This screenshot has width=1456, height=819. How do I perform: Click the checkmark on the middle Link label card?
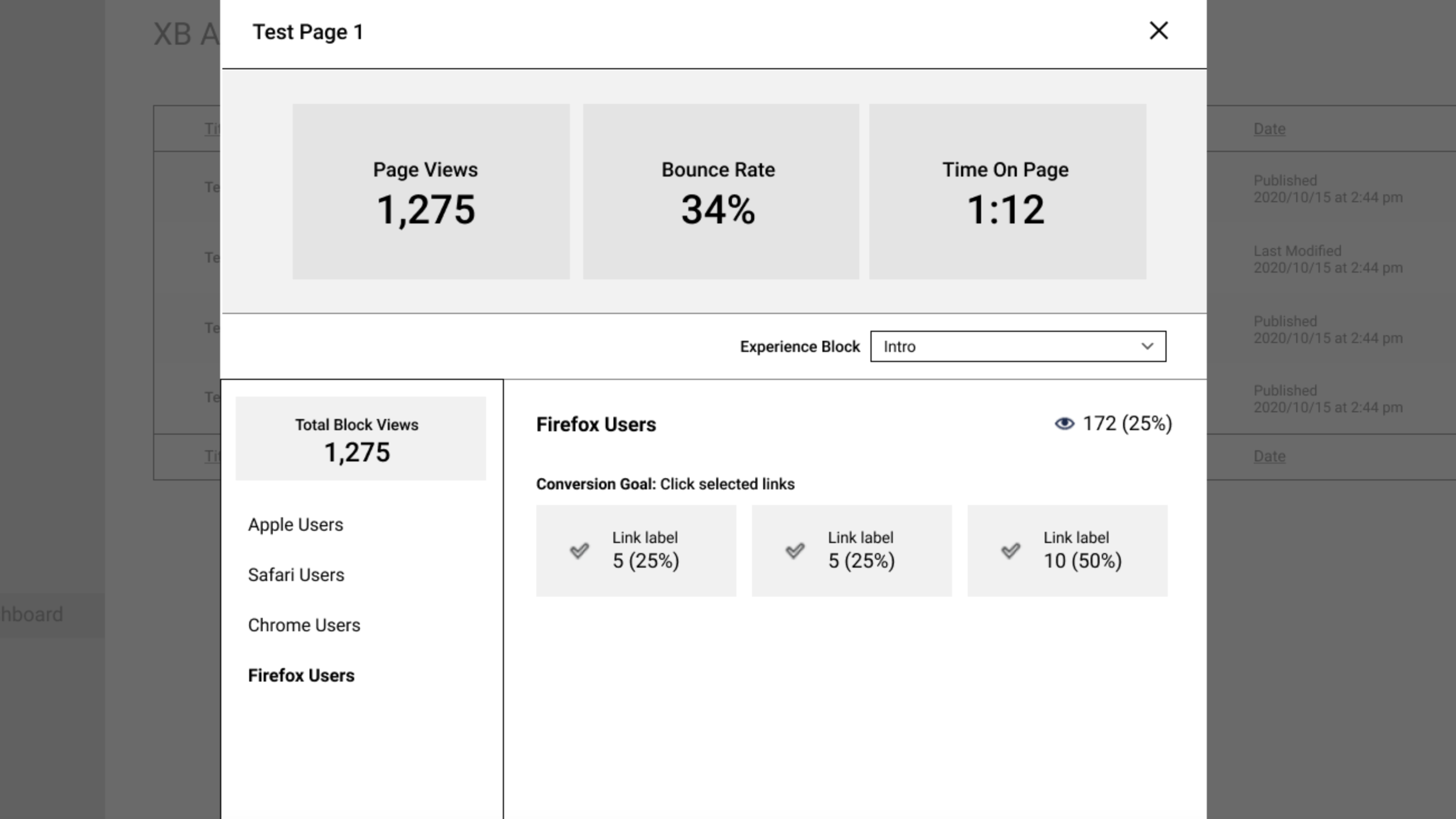[x=794, y=550]
